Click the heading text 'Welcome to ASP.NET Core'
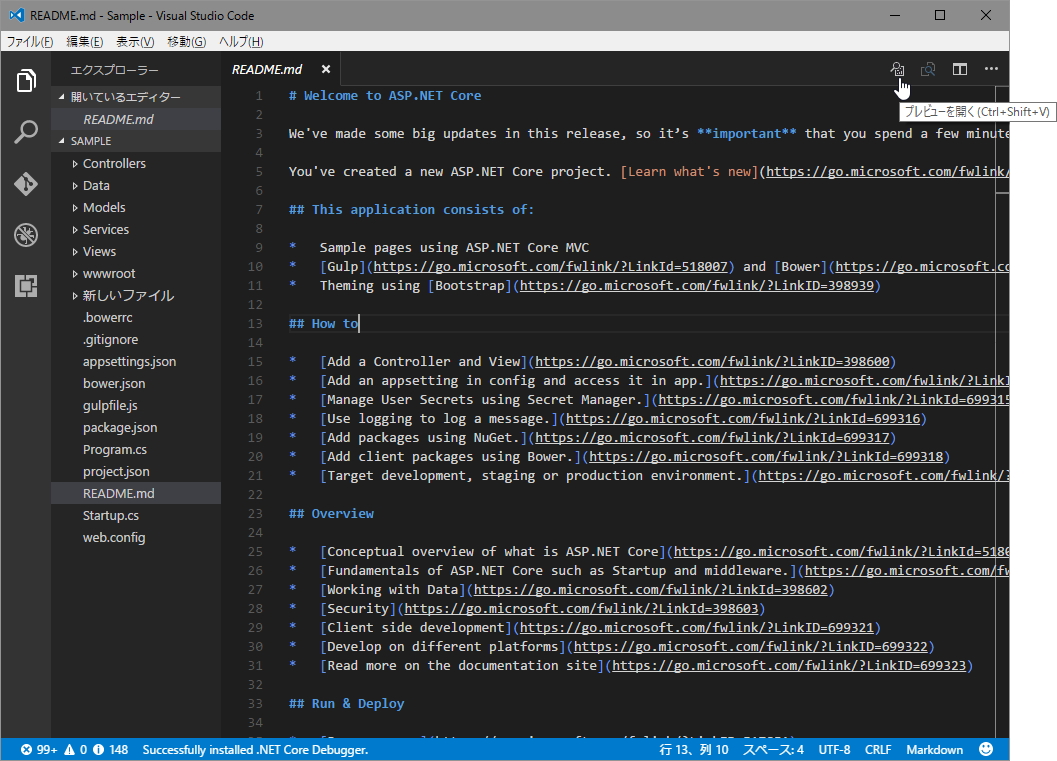The height and width of the screenshot is (761, 1057). pos(392,96)
